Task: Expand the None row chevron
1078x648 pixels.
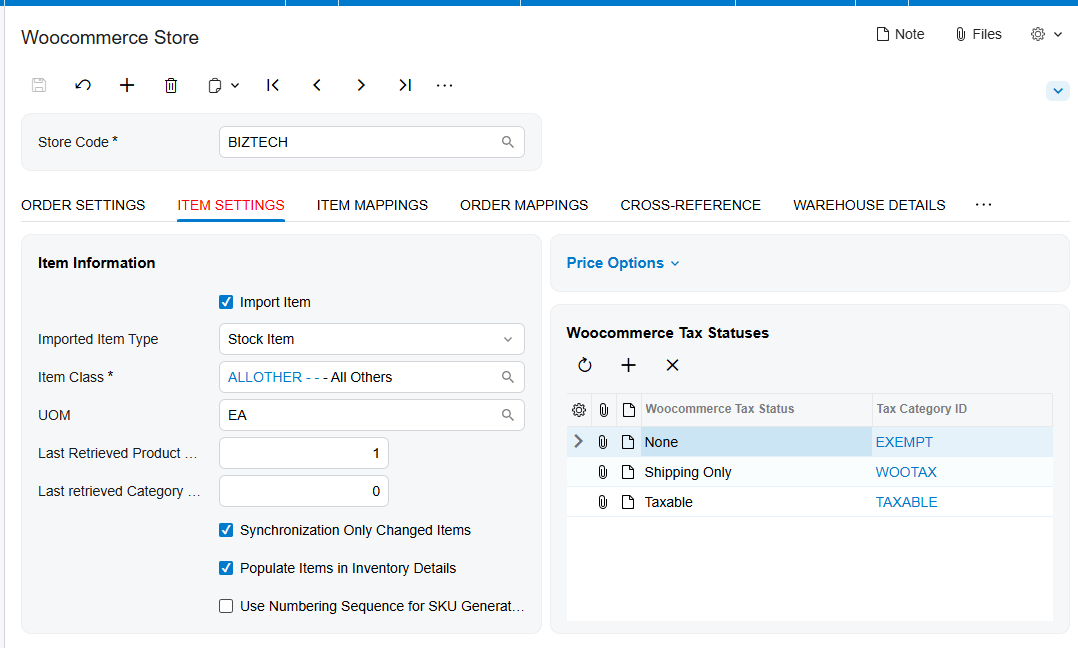Action: tap(578, 442)
